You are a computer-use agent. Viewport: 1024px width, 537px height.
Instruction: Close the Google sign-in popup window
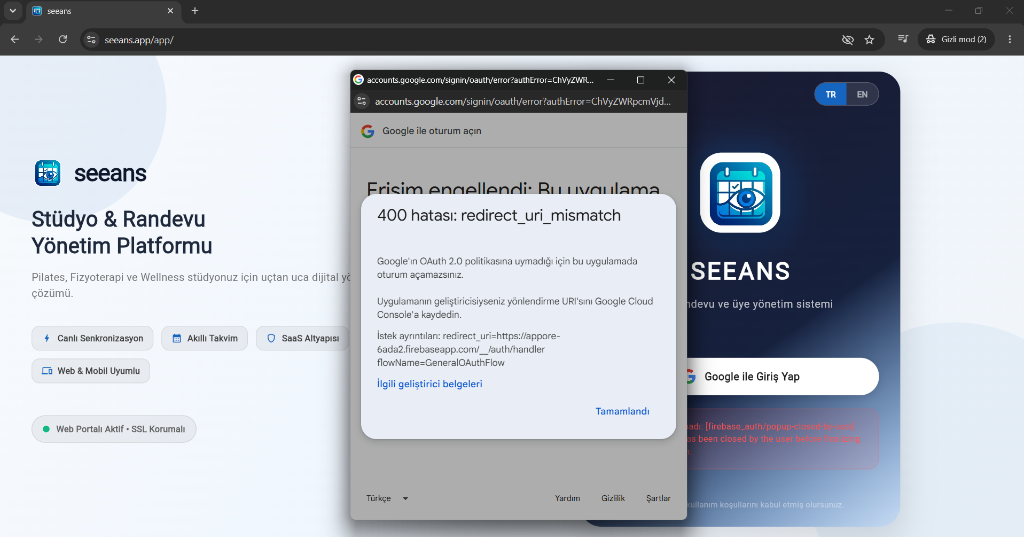[671, 80]
